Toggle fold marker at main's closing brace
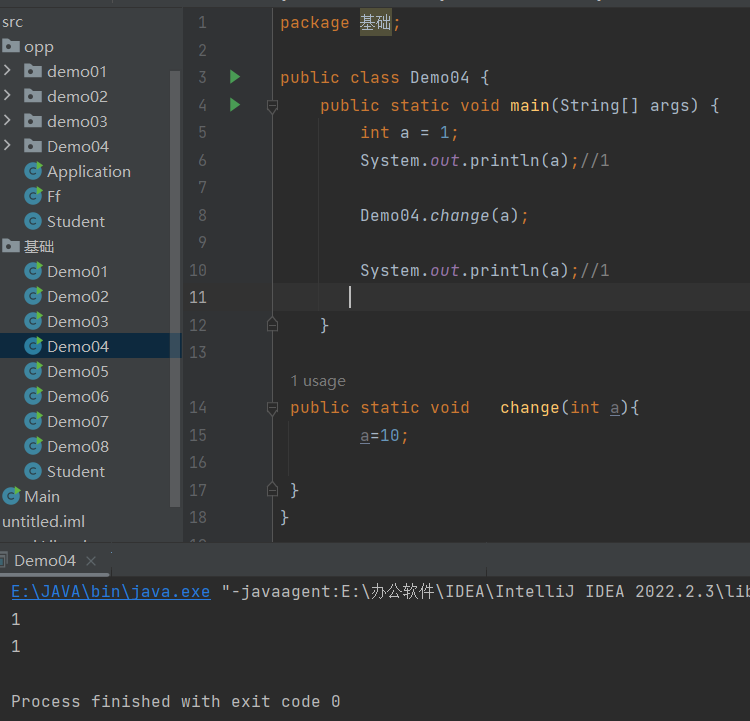This screenshot has height=721, width=750. pyautogui.click(x=271, y=324)
